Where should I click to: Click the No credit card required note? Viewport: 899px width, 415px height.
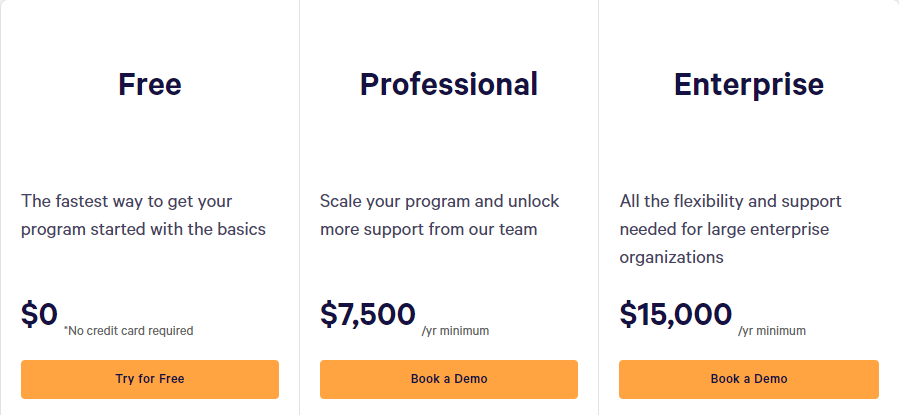coord(128,331)
